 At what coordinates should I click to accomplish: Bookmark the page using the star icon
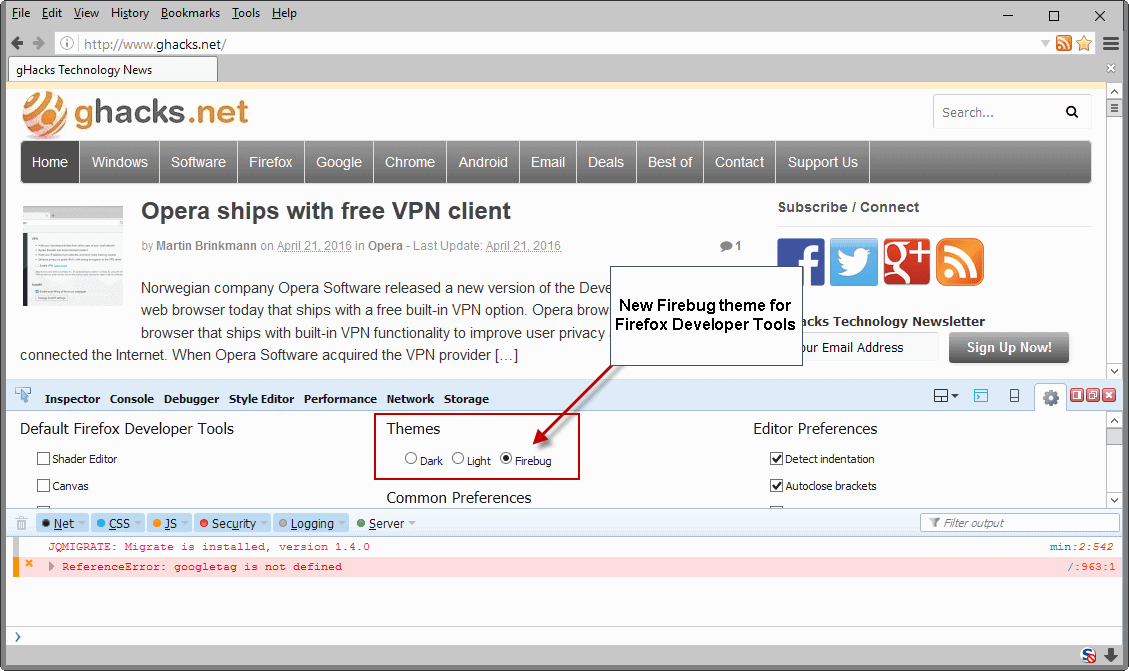click(1084, 43)
